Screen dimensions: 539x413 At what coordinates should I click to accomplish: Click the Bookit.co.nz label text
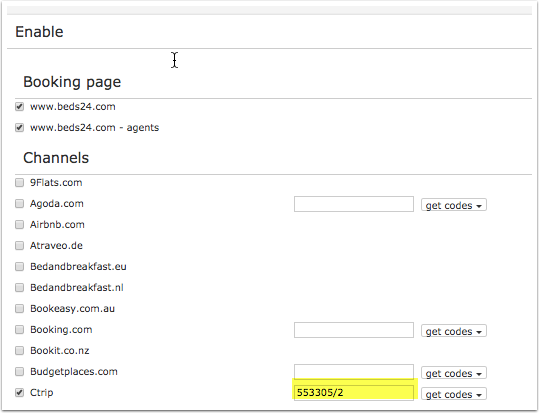point(59,350)
